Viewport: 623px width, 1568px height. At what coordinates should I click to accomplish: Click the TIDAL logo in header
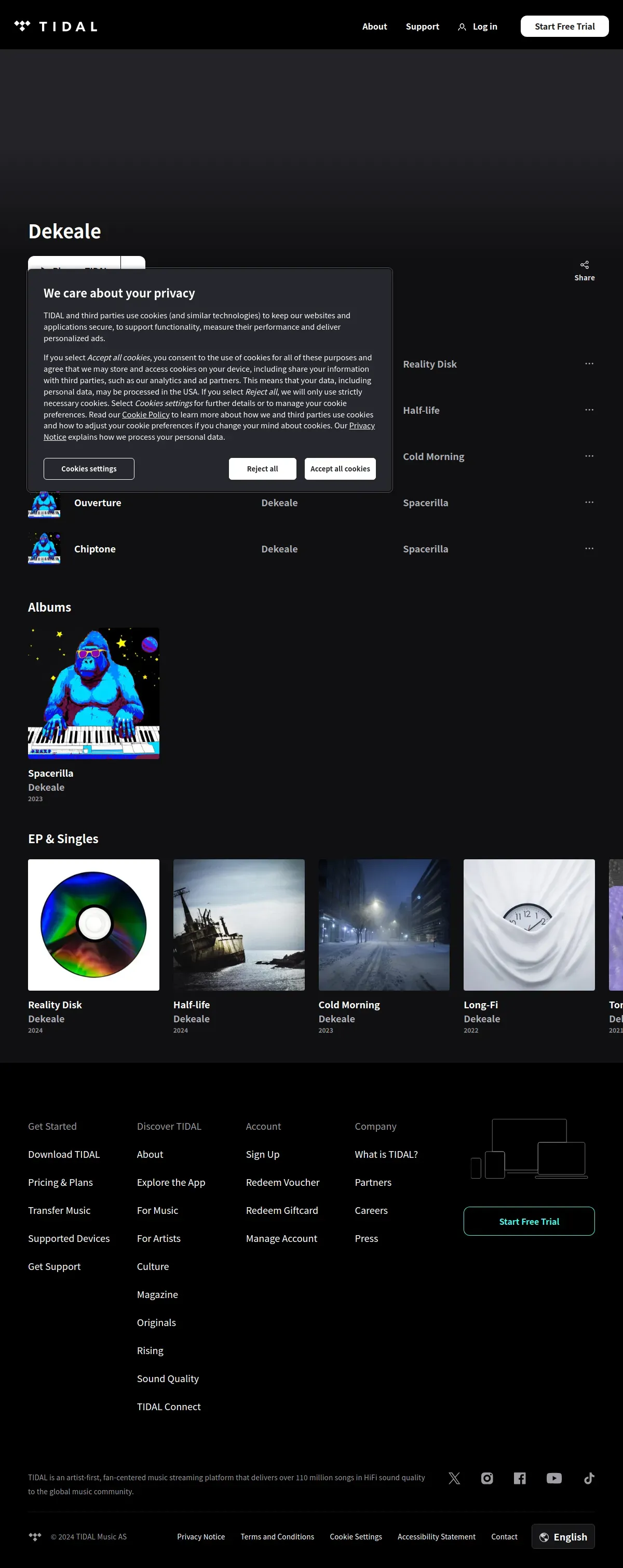pyautogui.click(x=56, y=26)
